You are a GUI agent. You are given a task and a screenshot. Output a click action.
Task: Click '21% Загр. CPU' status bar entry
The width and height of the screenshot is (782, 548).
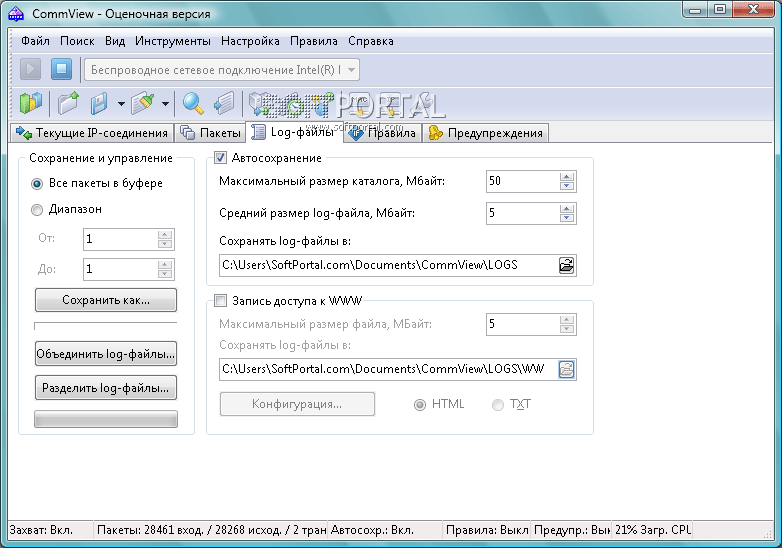[653, 530]
